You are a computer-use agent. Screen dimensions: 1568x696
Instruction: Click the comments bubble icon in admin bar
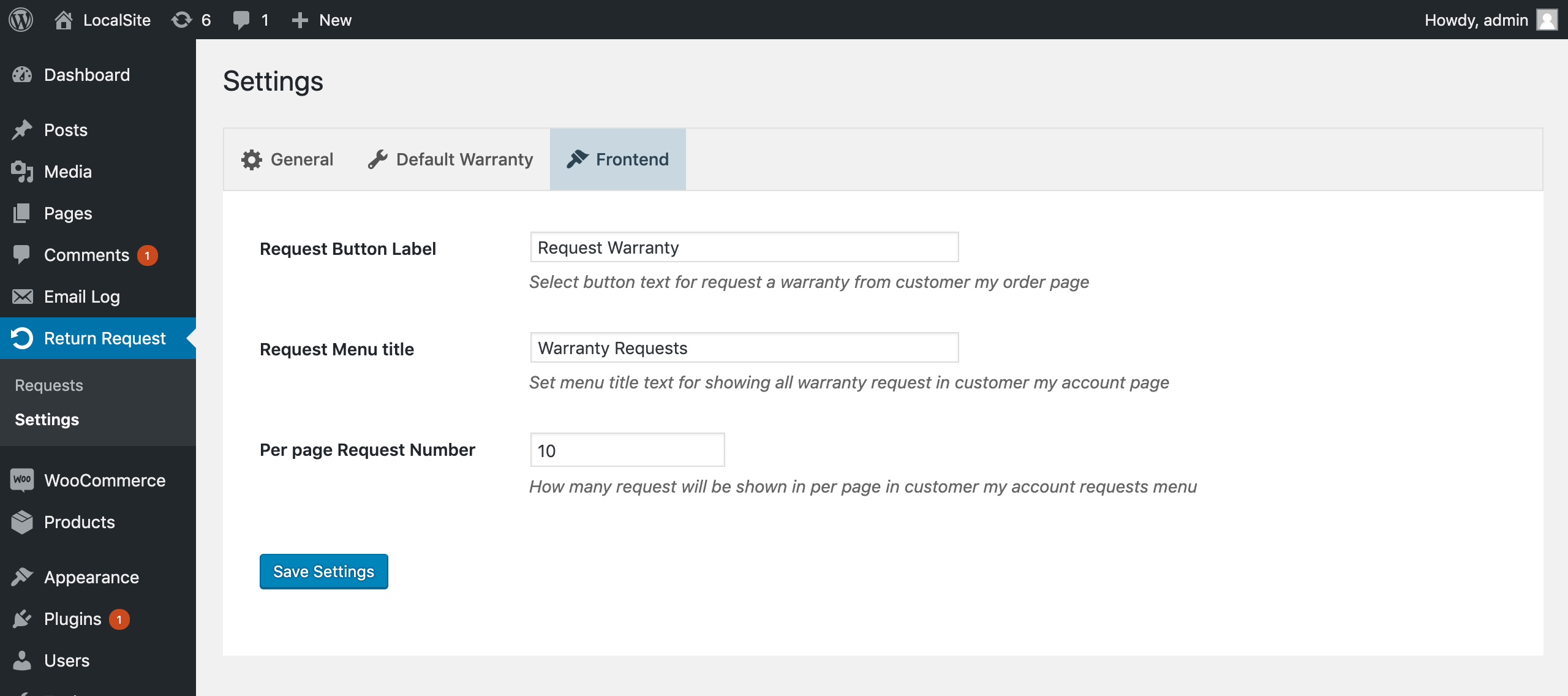tap(241, 20)
